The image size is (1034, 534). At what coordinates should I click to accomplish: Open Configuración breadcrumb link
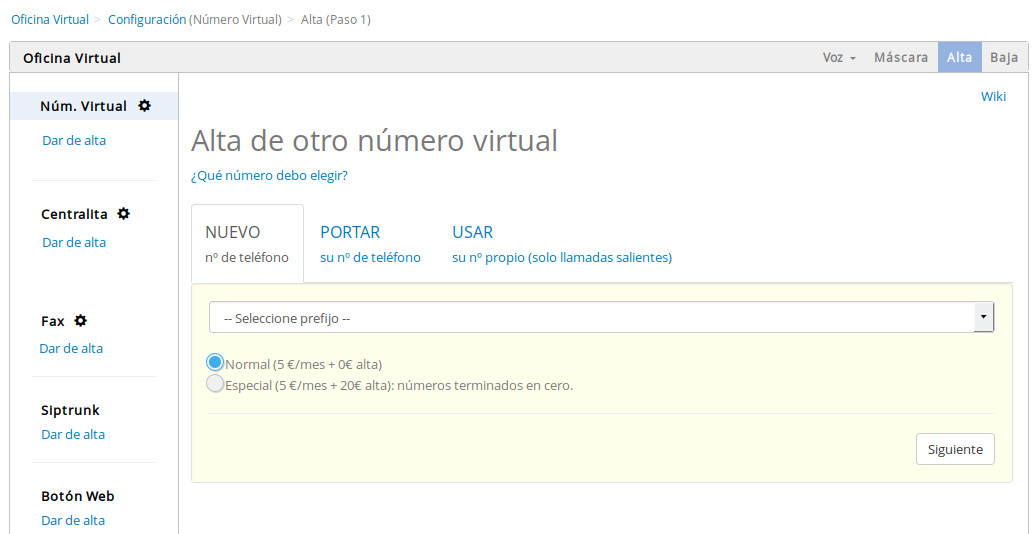pyautogui.click(x=147, y=19)
